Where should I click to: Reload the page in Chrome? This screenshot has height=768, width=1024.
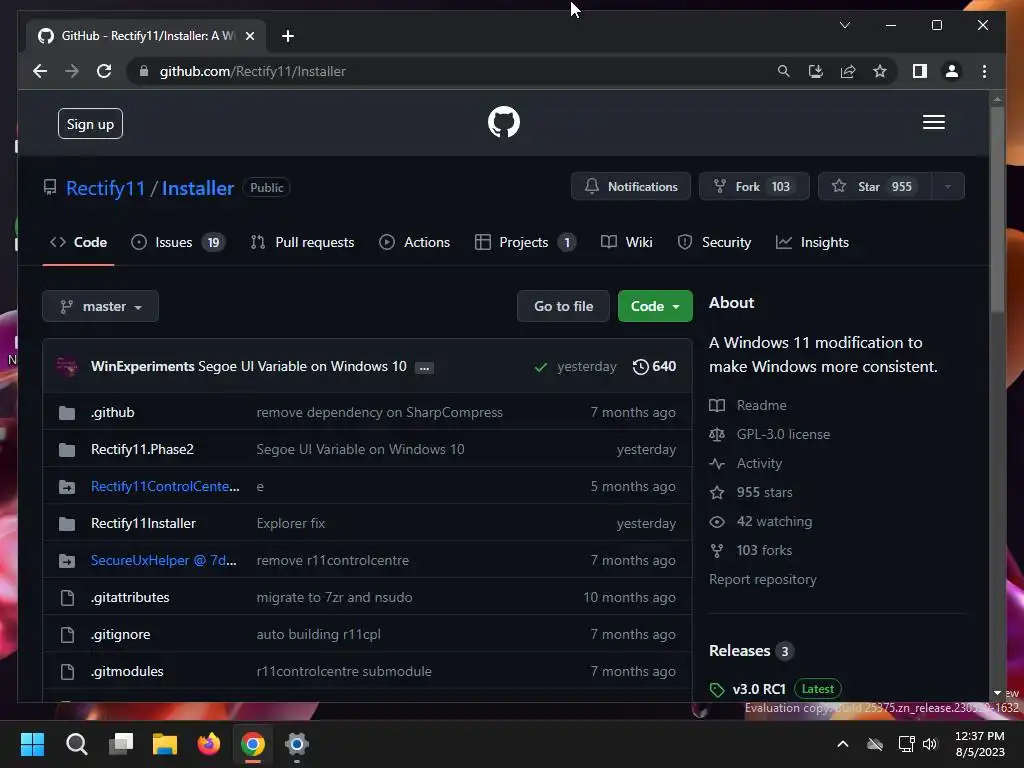click(104, 71)
